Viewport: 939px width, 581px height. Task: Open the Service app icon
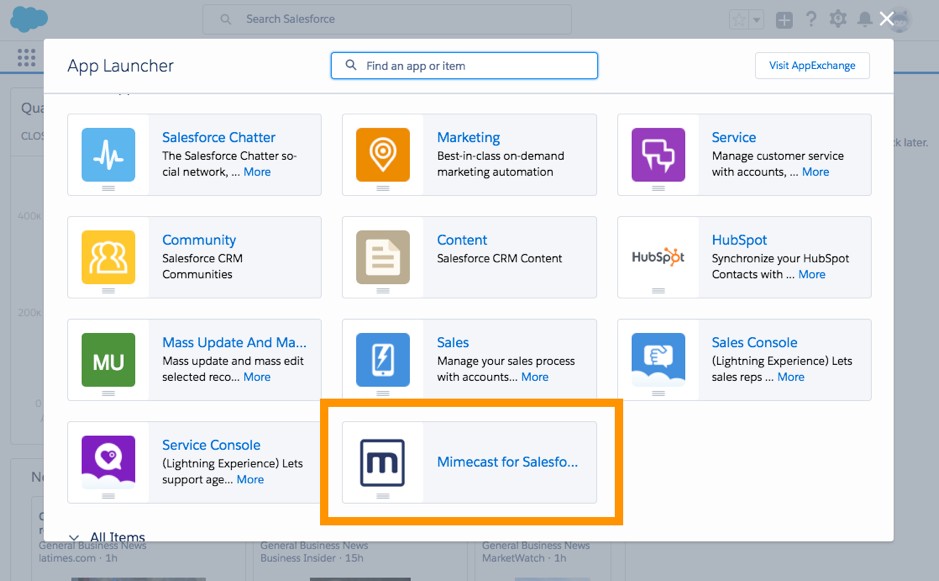(657, 155)
